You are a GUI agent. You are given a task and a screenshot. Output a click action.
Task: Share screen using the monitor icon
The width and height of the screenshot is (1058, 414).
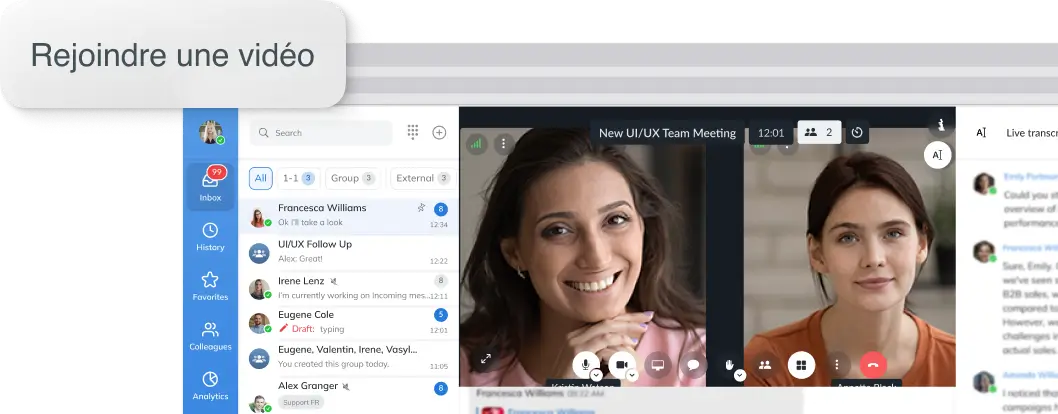point(656,365)
